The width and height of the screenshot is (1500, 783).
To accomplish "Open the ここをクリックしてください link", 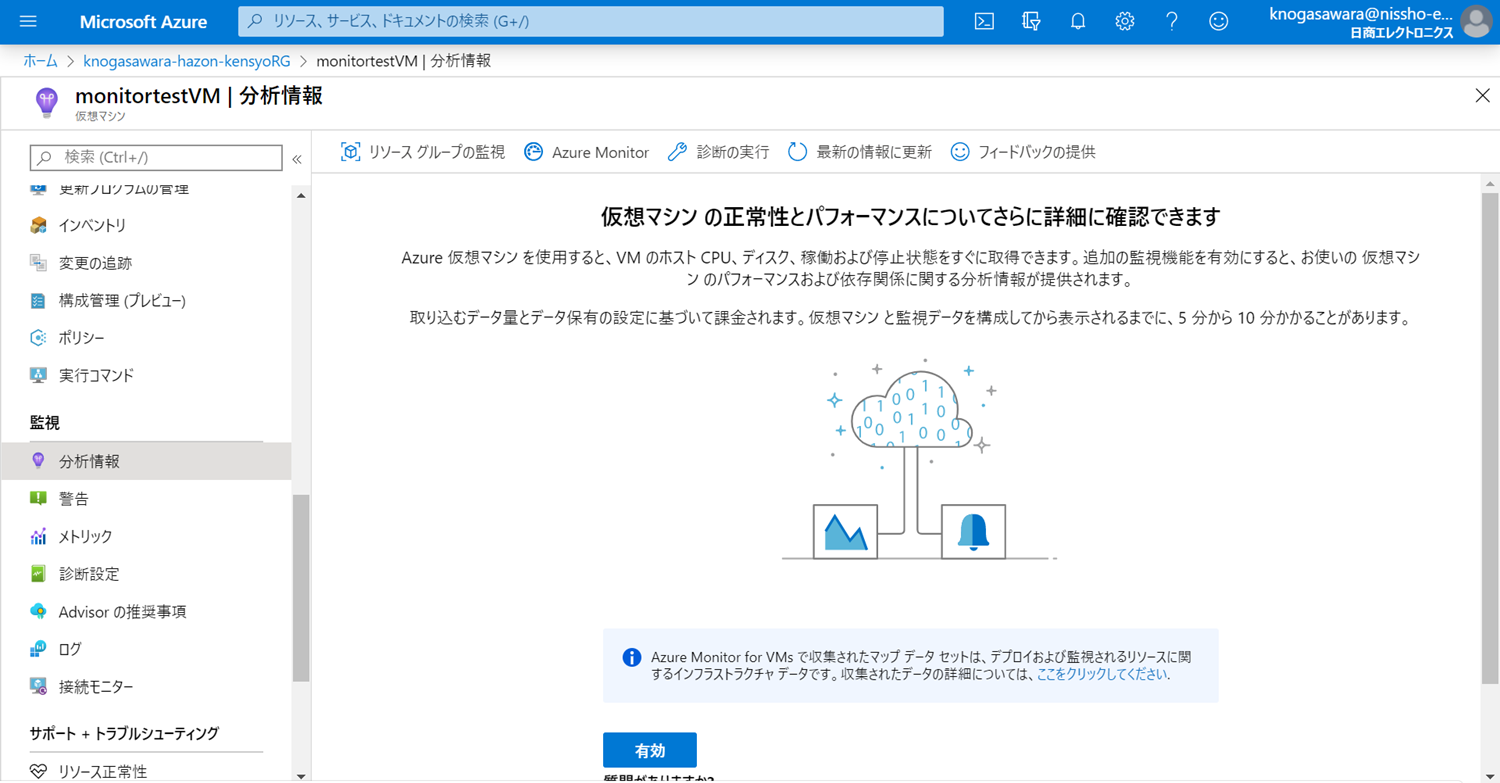I will [x=1102, y=674].
